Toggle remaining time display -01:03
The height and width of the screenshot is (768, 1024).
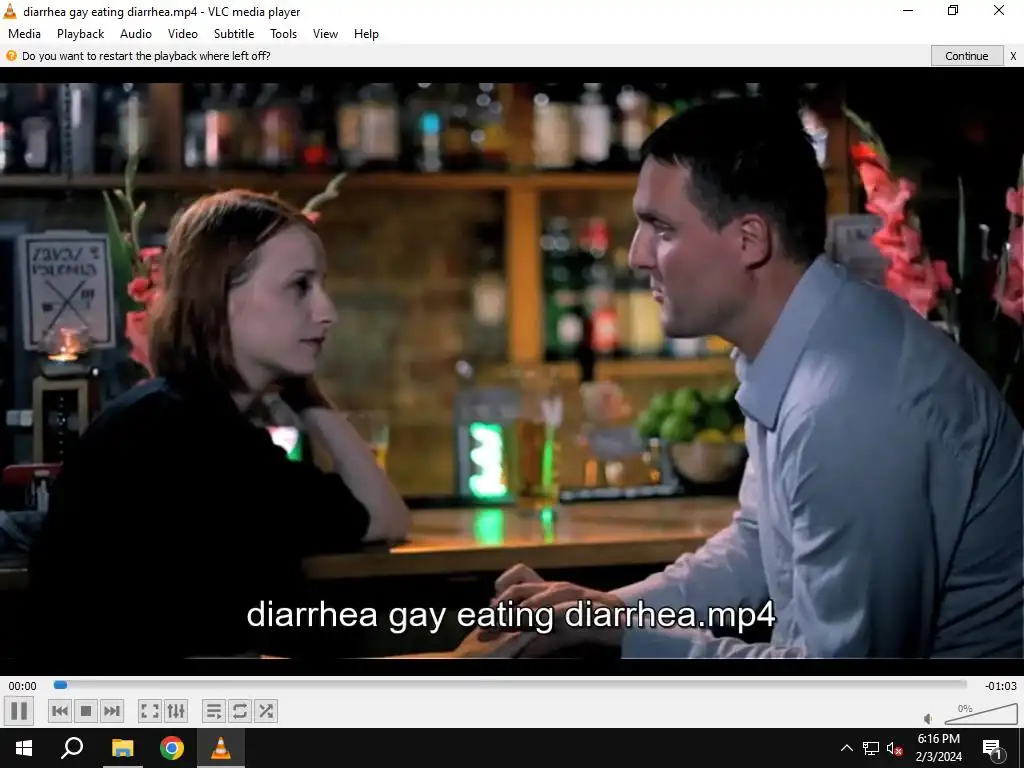click(1001, 686)
